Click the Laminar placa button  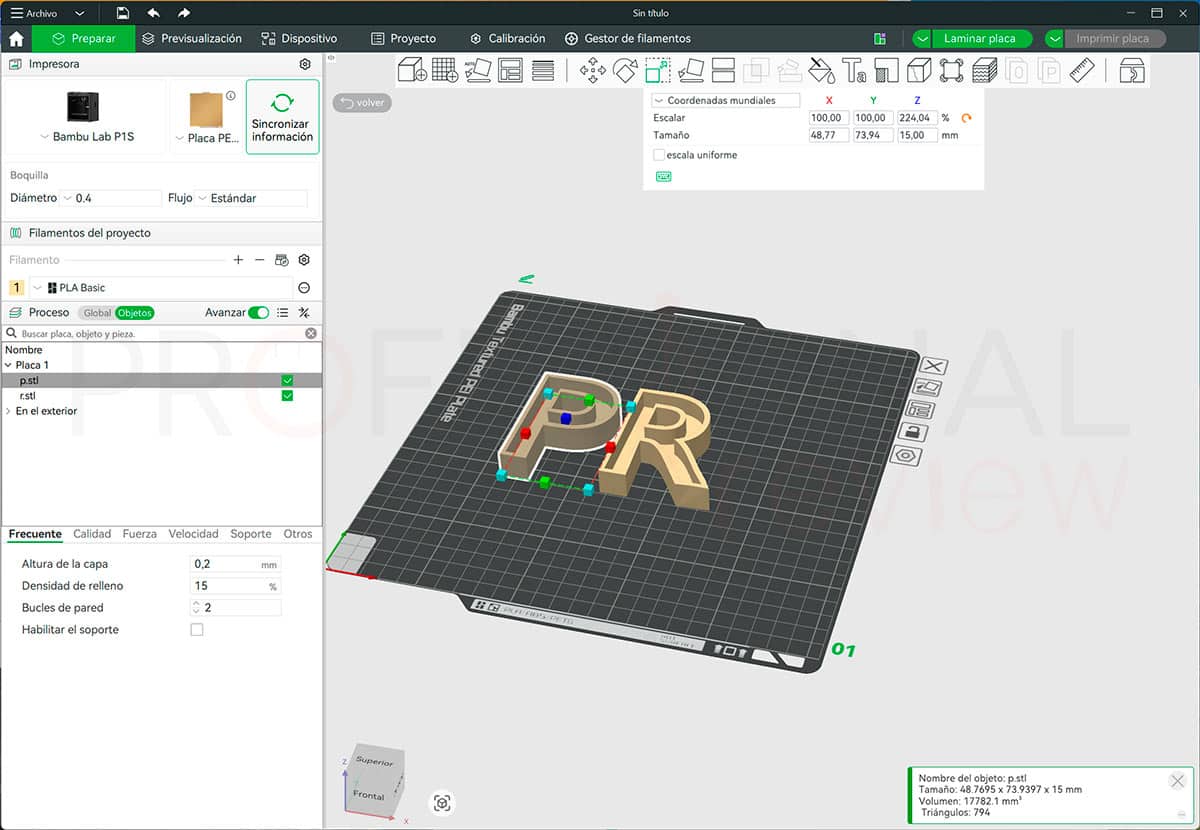click(x=980, y=39)
